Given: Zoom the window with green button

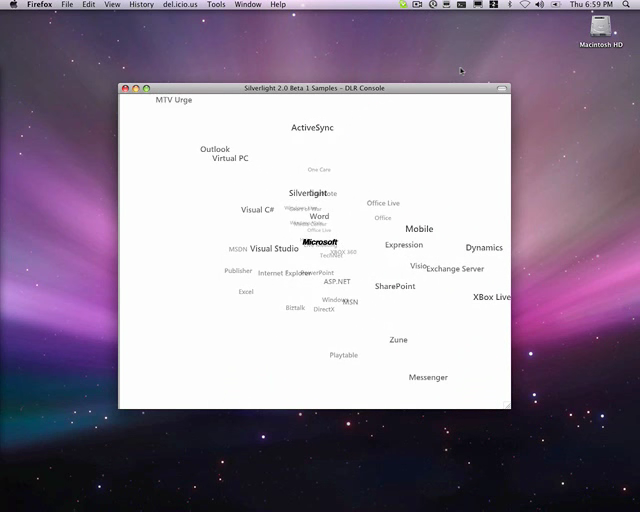Looking at the screenshot, I should (147, 88).
